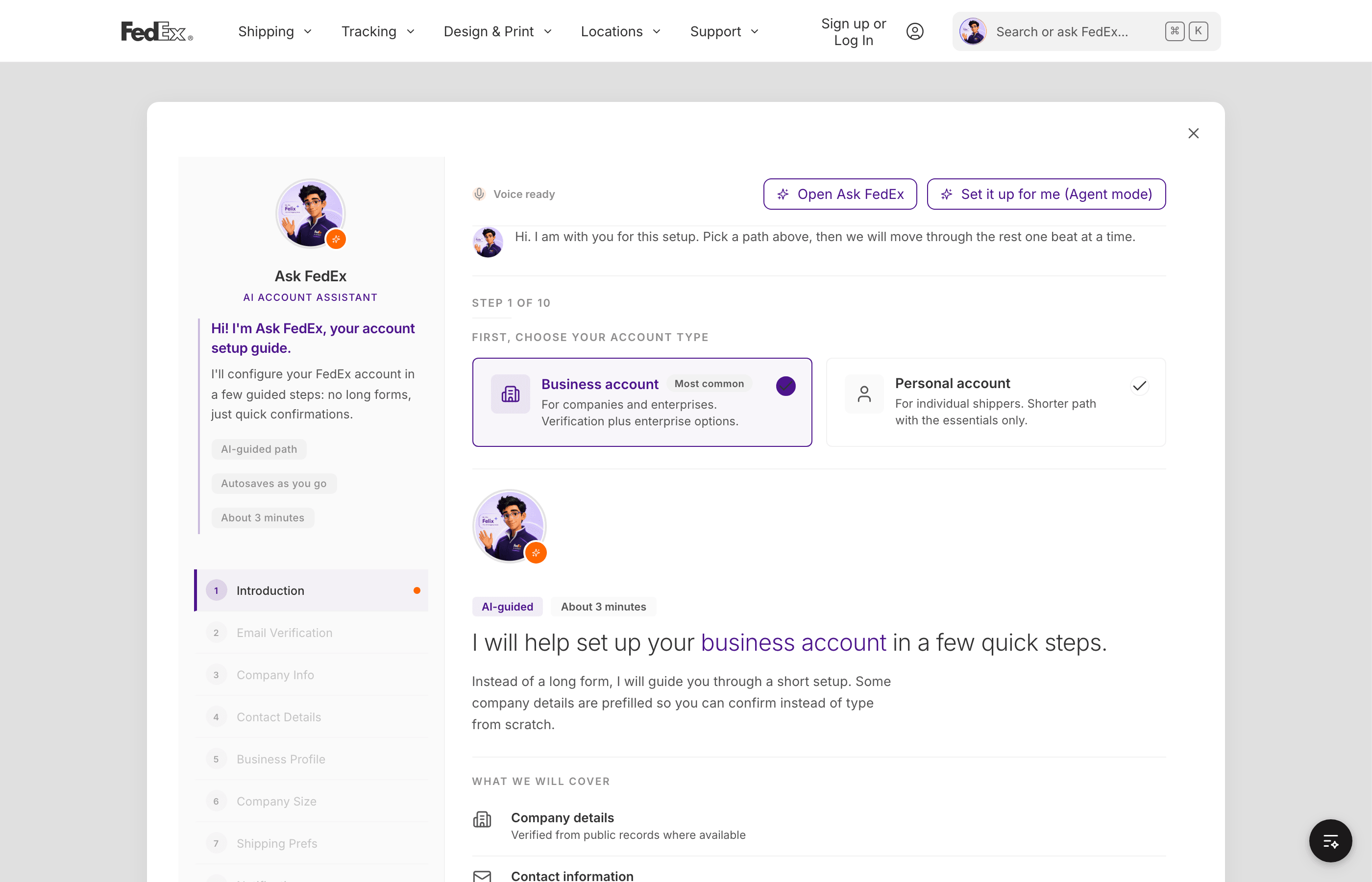This screenshot has height=882, width=1372.
Task: Click the Most common badge
Action: 709,384
